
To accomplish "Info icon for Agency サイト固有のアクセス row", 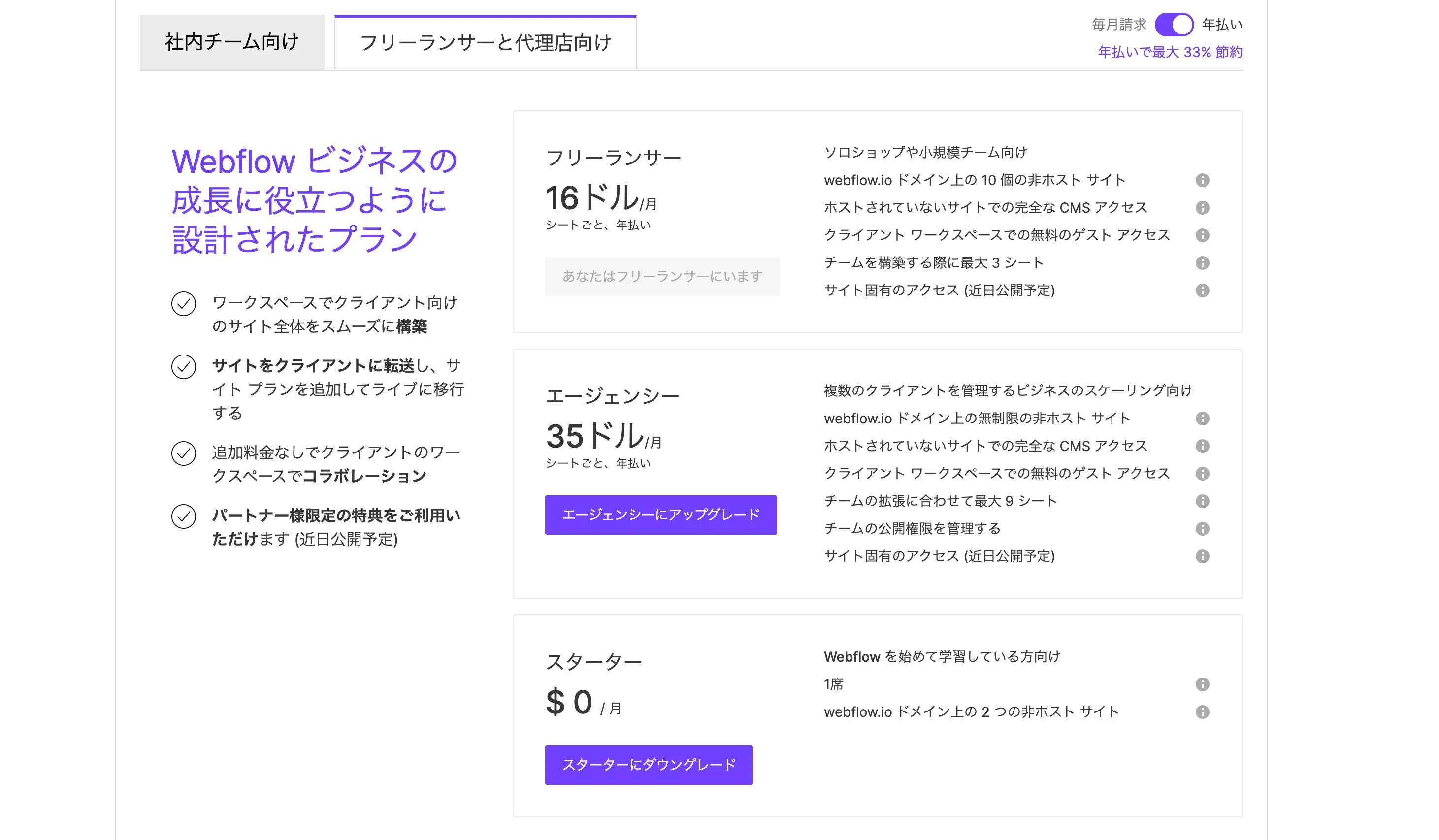I will coord(1202,556).
